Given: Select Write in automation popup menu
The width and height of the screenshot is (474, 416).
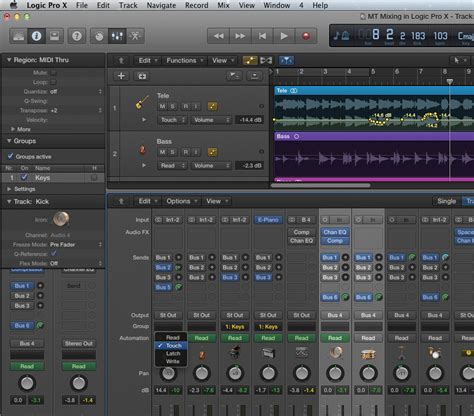Looking at the screenshot, I should pos(171,361).
